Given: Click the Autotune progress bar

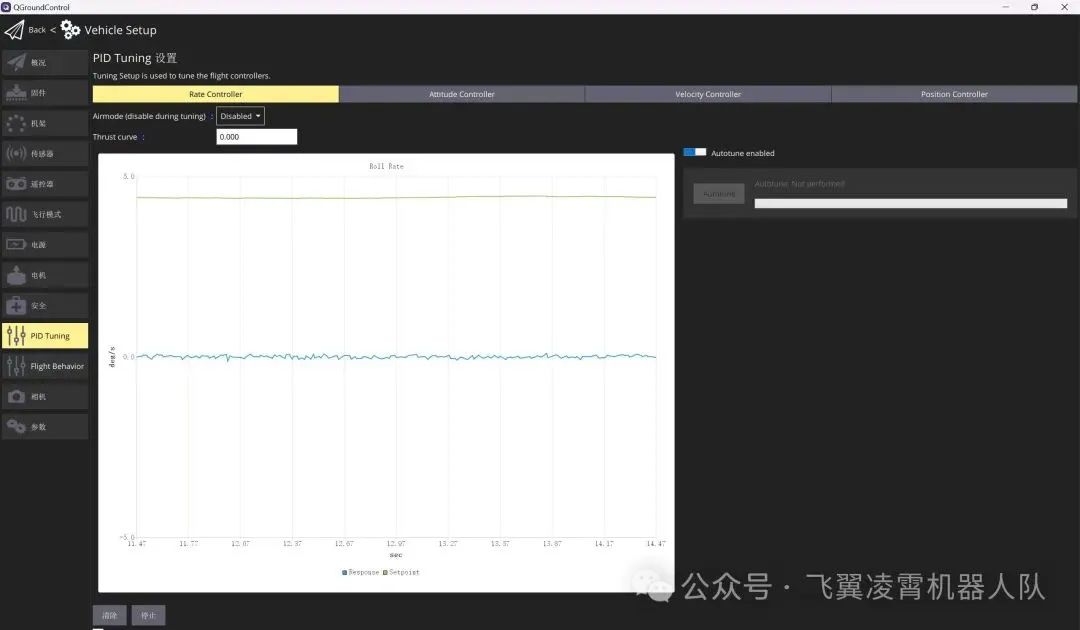Looking at the screenshot, I should (910, 204).
